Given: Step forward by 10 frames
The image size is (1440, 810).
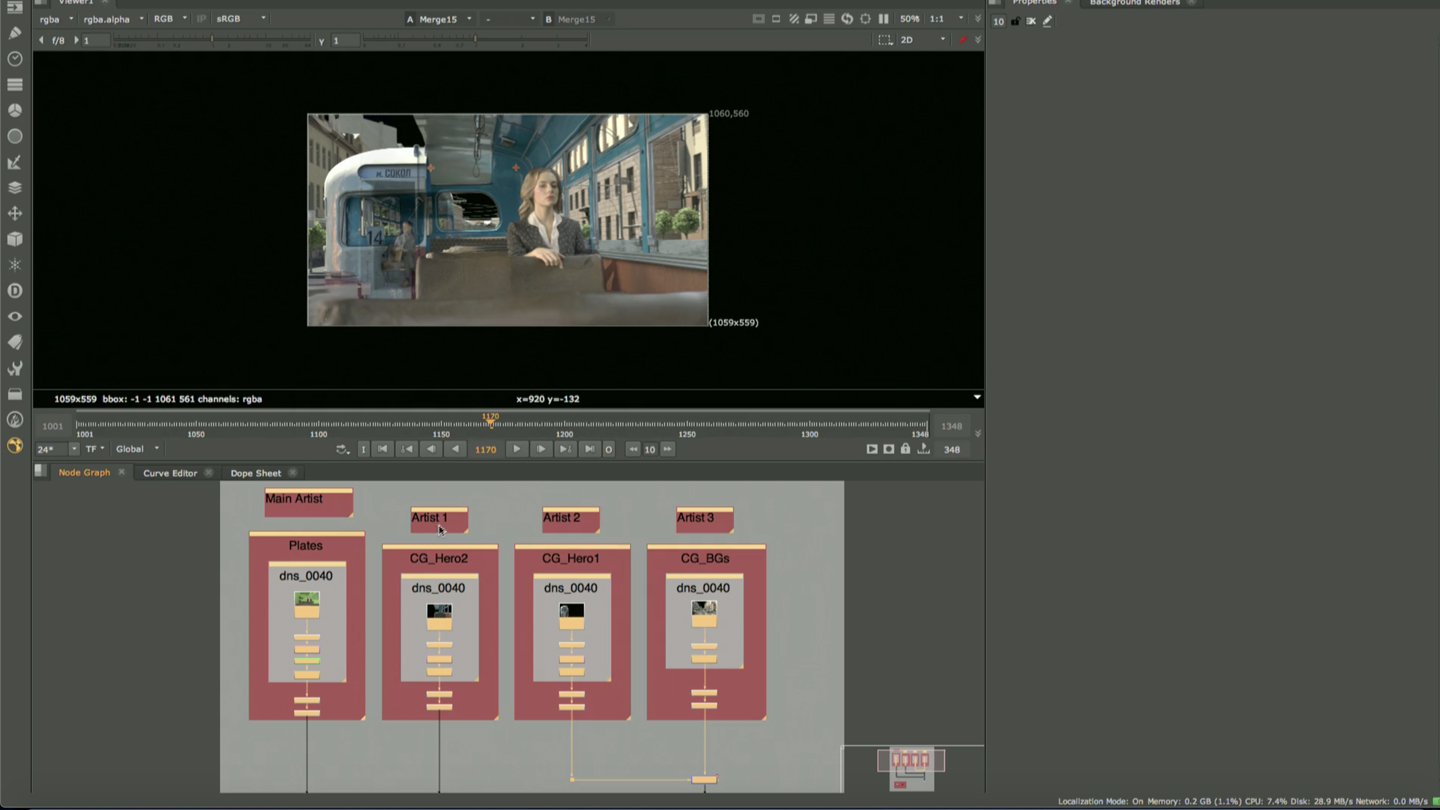Looking at the screenshot, I should tap(667, 450).
